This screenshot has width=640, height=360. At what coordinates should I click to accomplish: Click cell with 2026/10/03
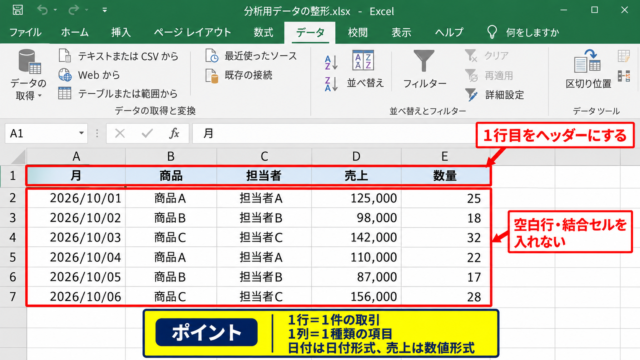tap(76, 237)
